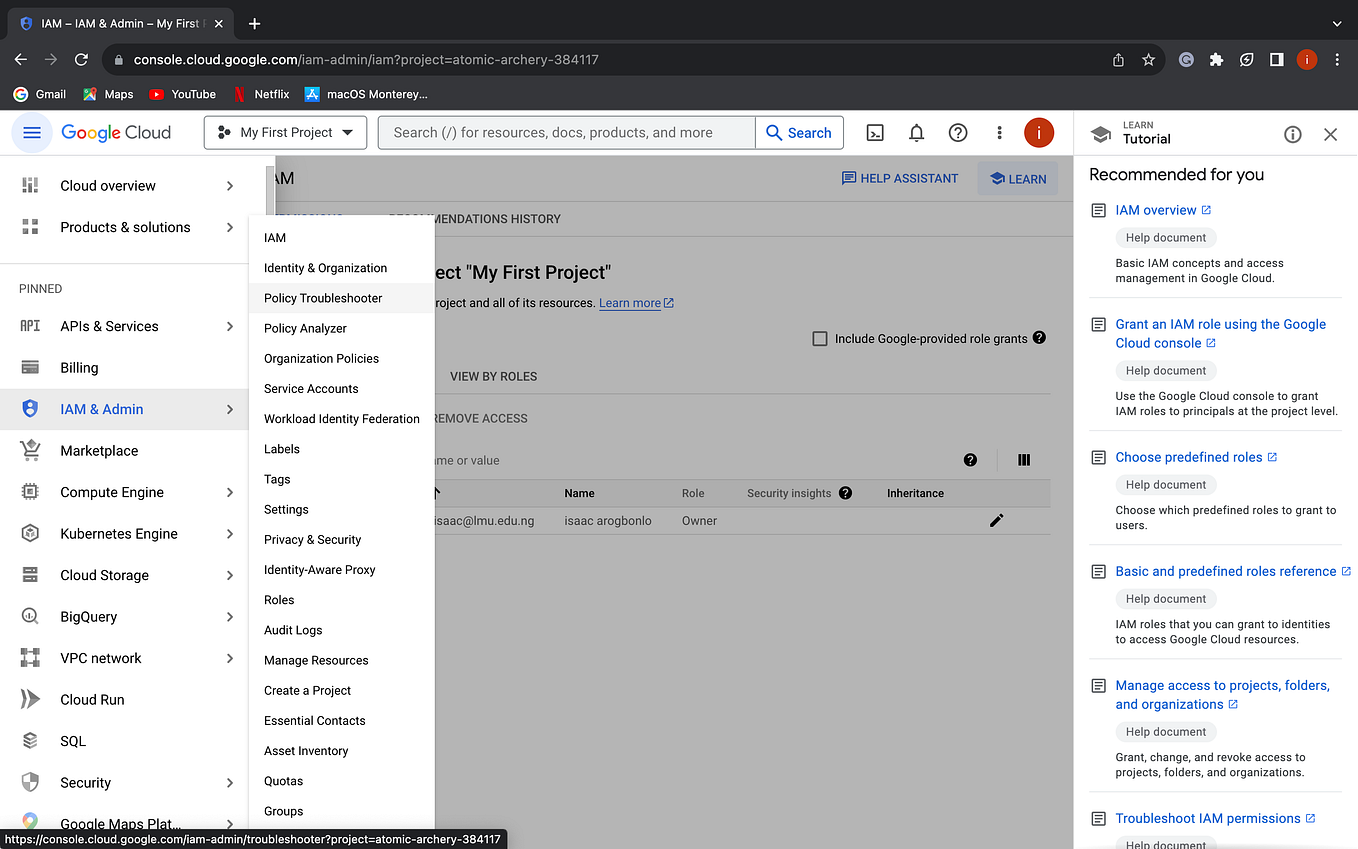This screenshot has height=849, width=1358.
Task: Select Policy Troubleshooter from the menu
Action: [322, 298]
